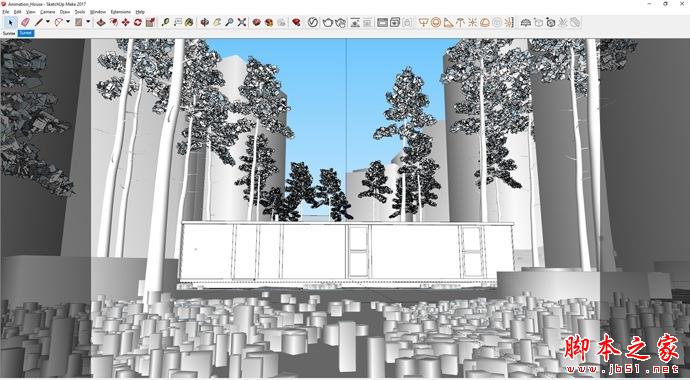The height and width of the screenshot is (380, 690).
Task: Open the Camera menu
Action: [48, 12]
